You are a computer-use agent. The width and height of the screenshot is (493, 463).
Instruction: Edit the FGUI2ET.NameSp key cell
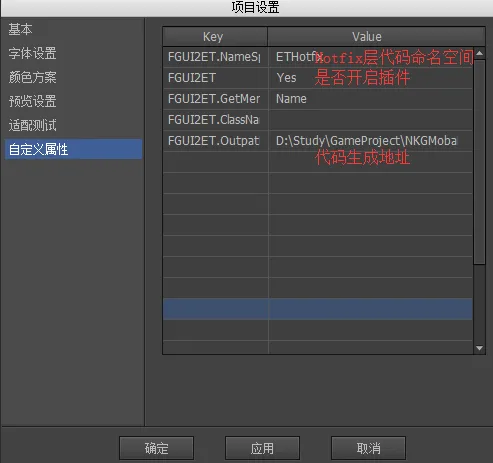pyautogui.click(x=216, y=57)
